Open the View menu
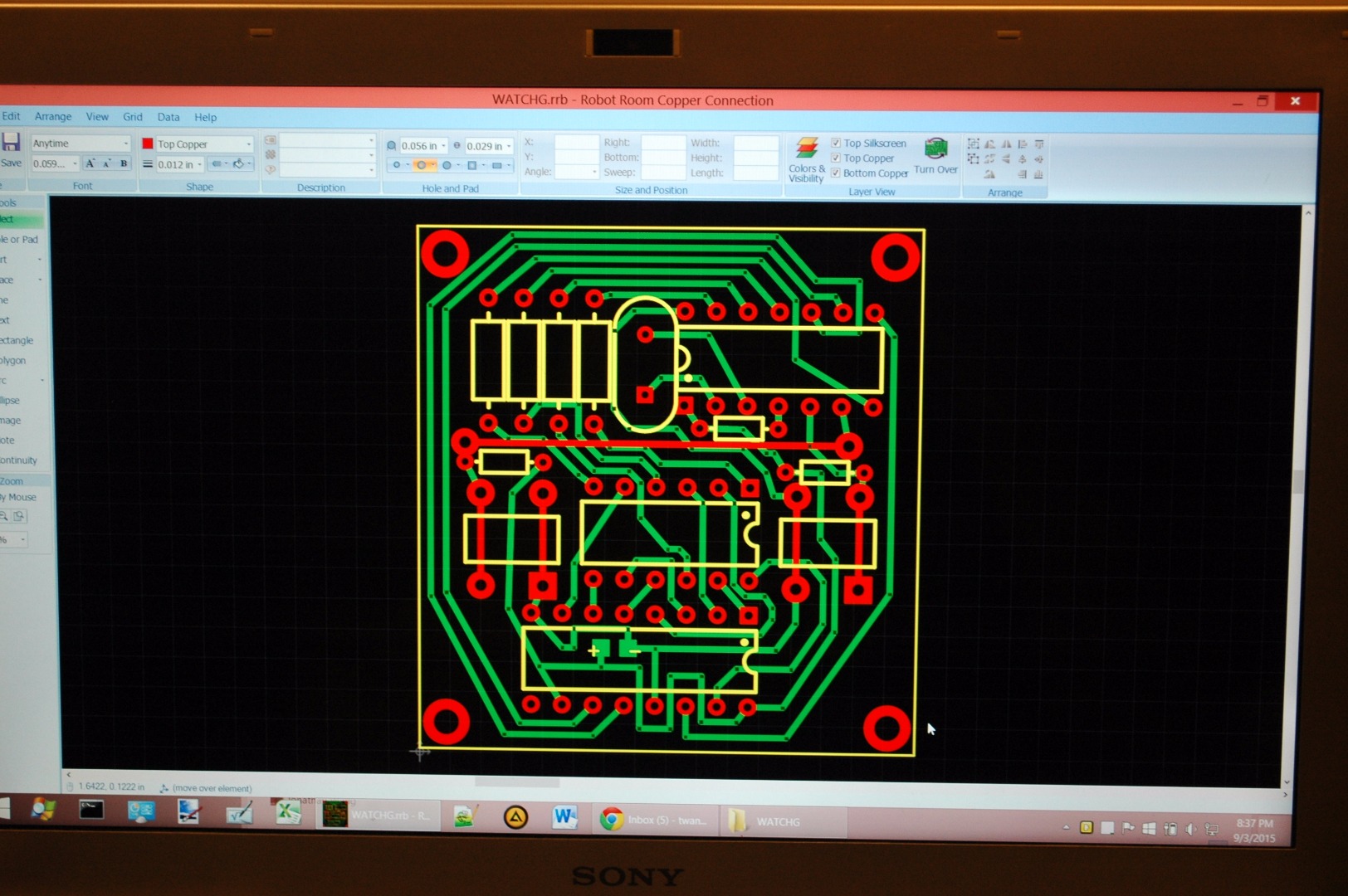1348x896 pixels. (x=97, y=117)
